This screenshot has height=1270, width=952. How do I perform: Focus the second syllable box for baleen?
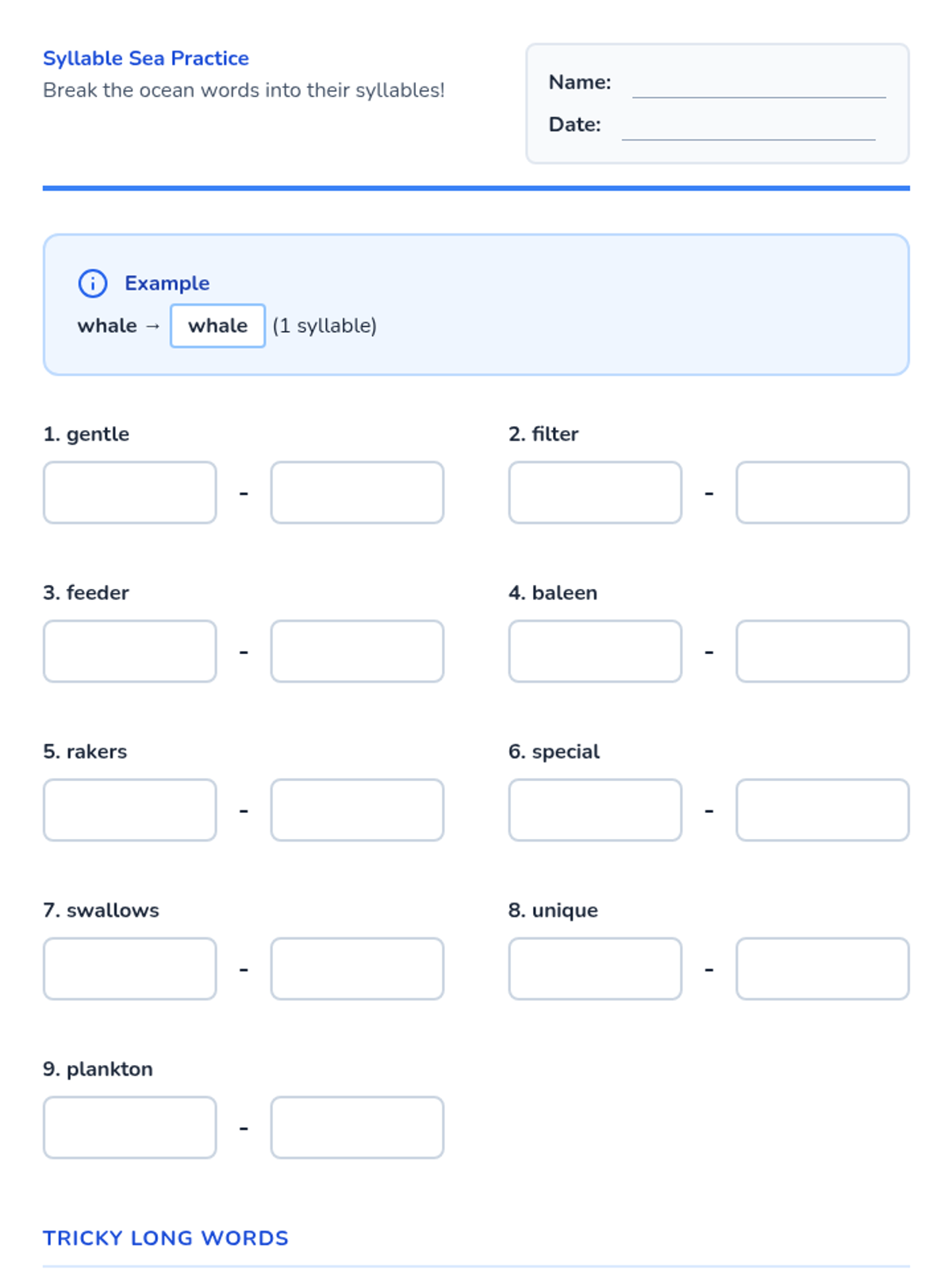pyautogui.click(x=823, y=651)
